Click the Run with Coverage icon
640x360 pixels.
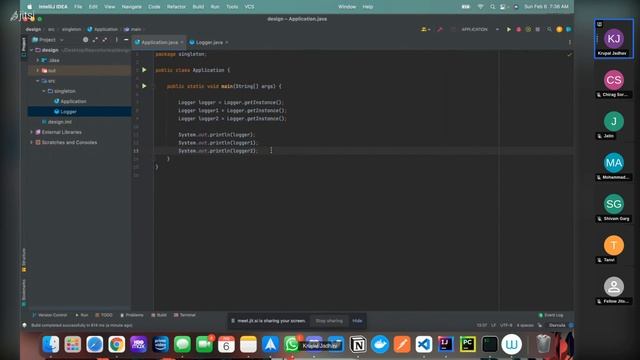[x=528, y=29]
